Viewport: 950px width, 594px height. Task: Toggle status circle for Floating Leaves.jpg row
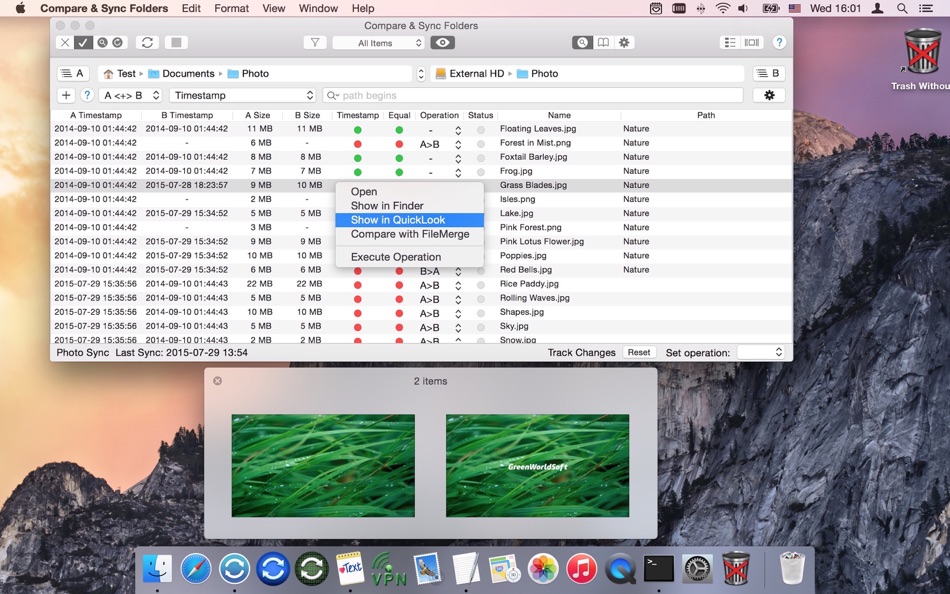pos(480,130)
